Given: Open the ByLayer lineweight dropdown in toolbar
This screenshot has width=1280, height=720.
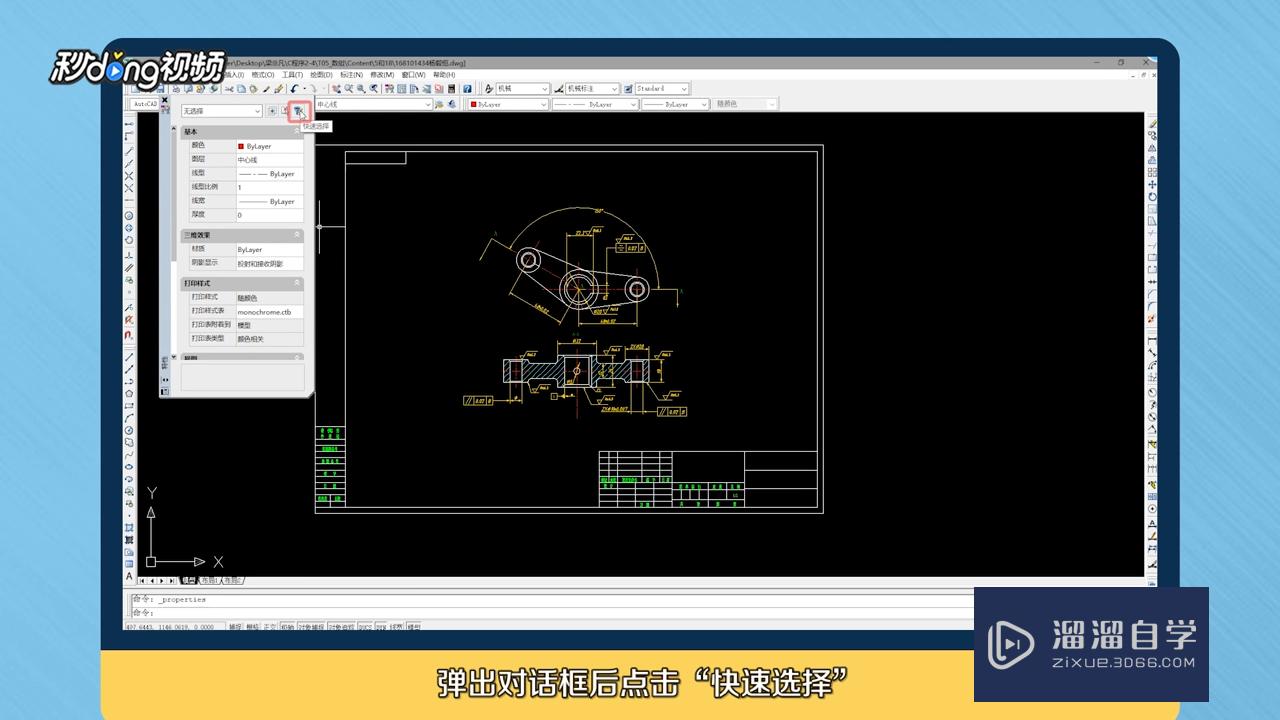Looking at the screenshot, I should point(675,104).
